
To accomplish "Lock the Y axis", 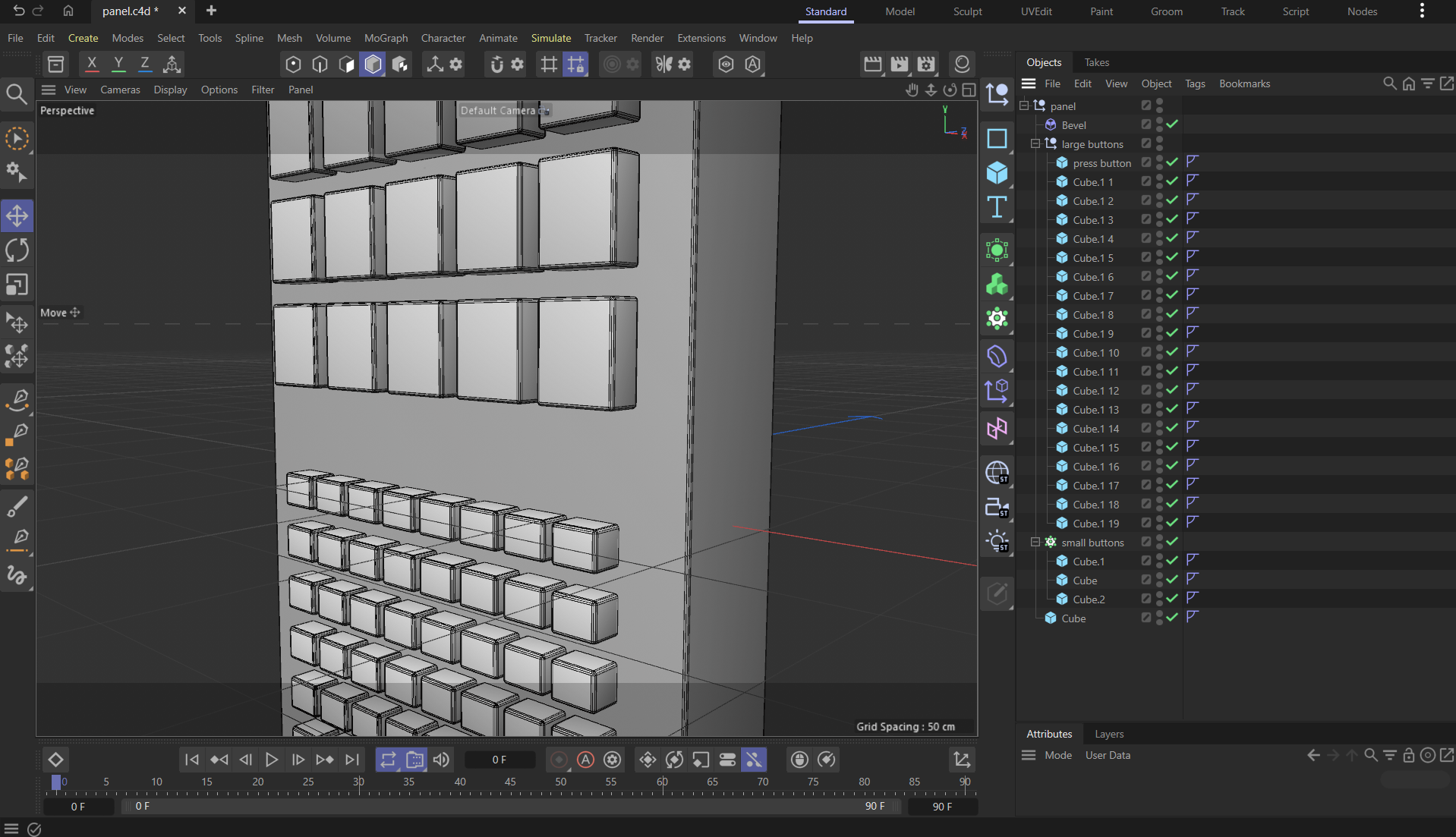I will pos(118,65).
